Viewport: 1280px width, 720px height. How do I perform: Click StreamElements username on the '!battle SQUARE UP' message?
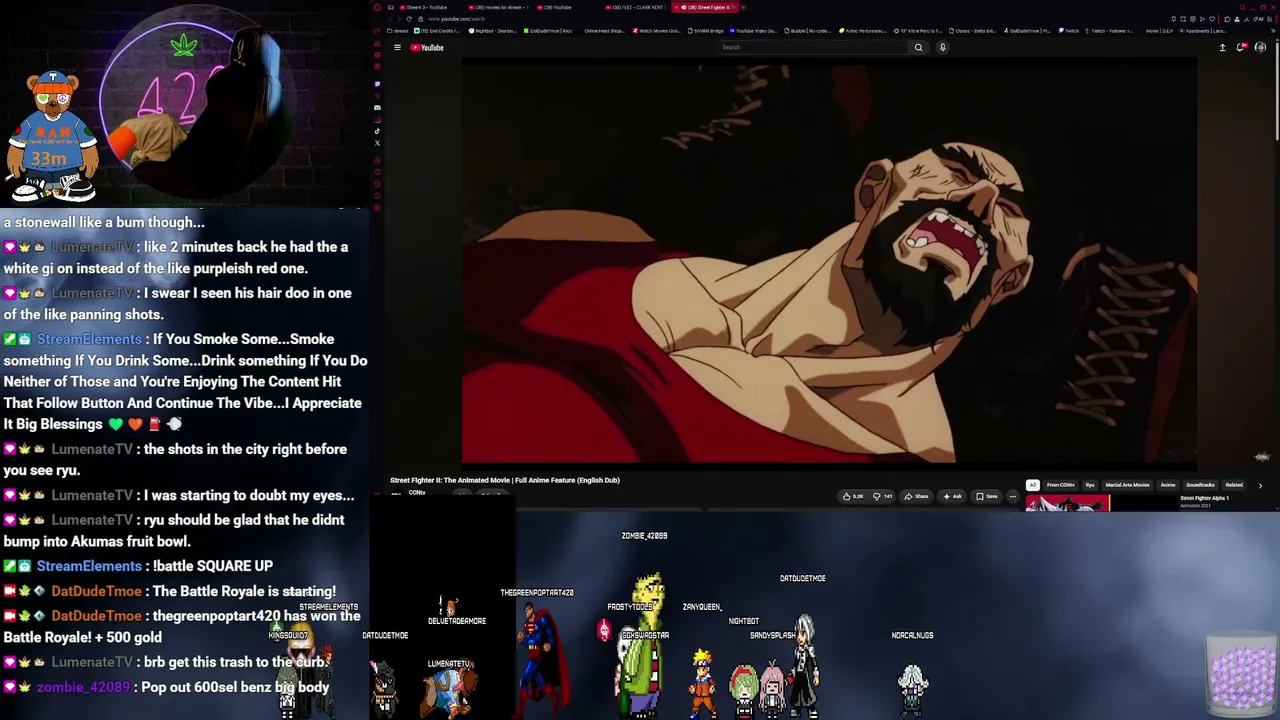pos(89,566)
